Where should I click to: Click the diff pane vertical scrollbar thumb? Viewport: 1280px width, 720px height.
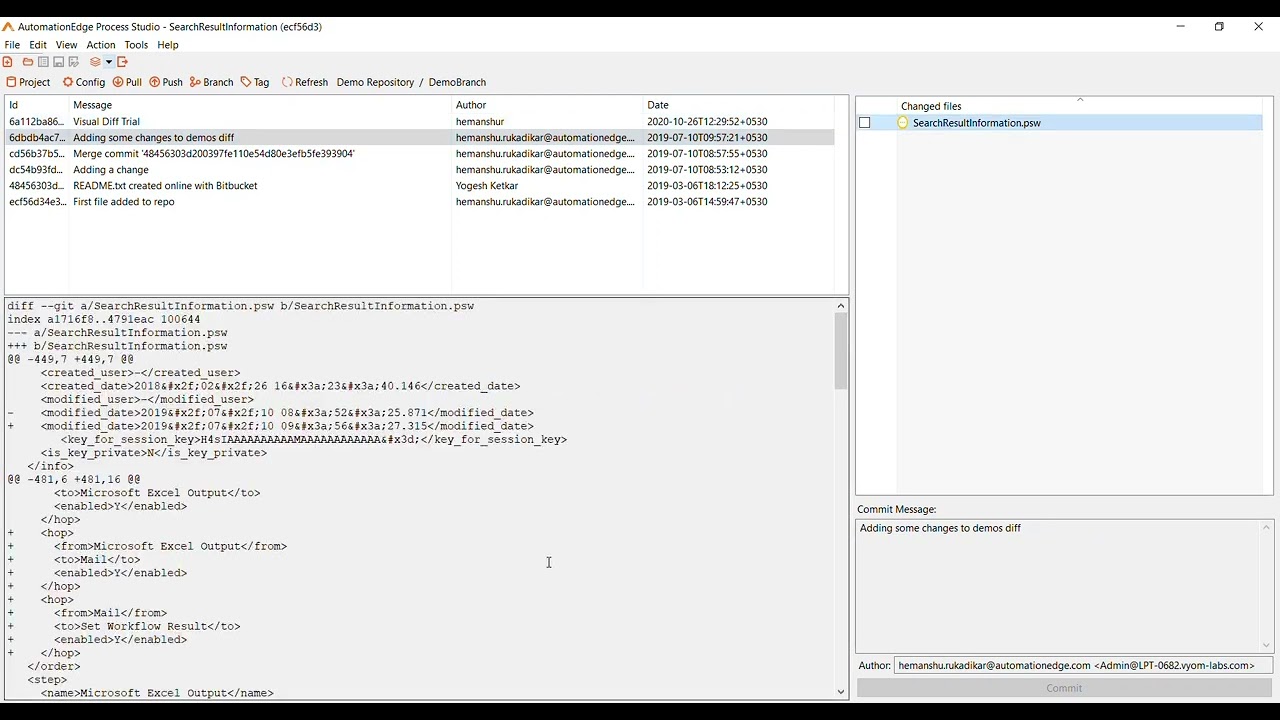click(x=841, y=351)
